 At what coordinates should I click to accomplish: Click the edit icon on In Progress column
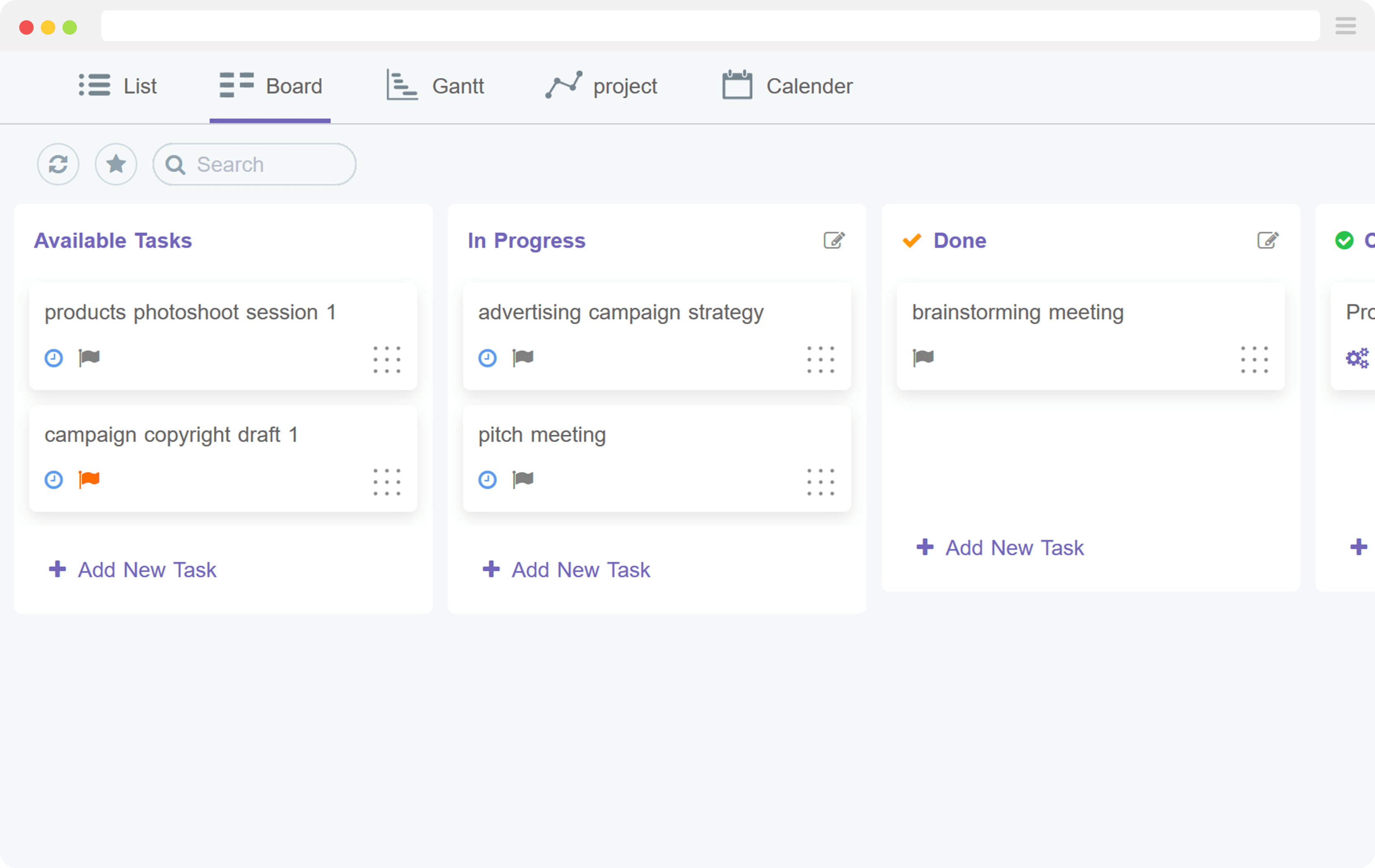834,240
